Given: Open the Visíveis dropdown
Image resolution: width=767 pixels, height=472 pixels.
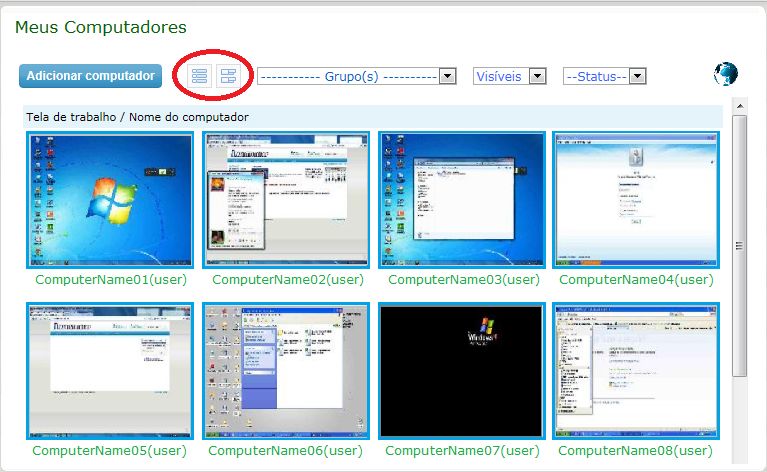Looking at the screenshot, I should tap(509, 76).
